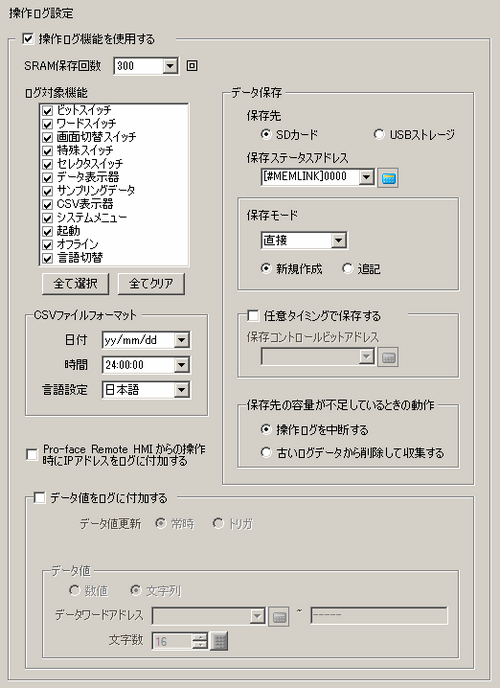
Task: Open the 言語設定 日本語 dropdown
Action: coord(182,390)
